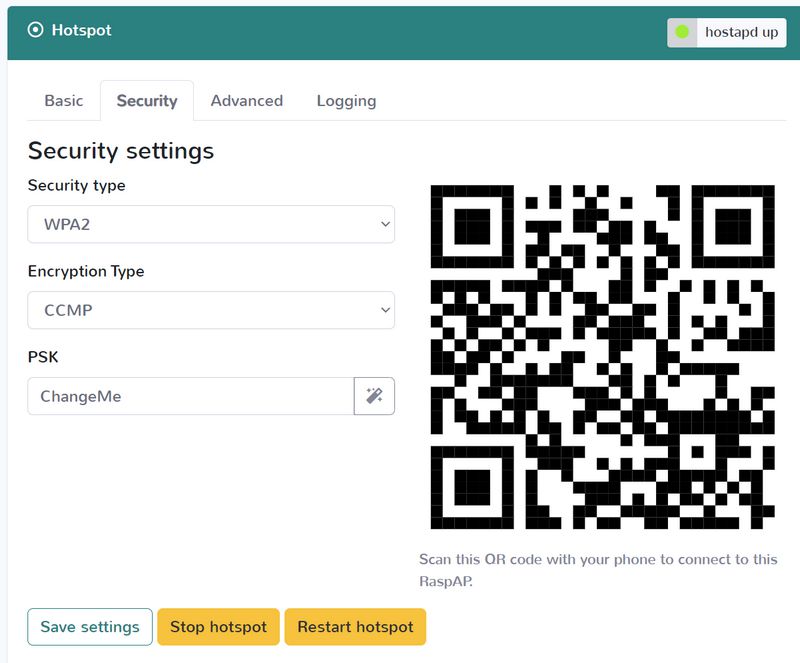
Task: Click the Hotspot title text in header
Action: [x=82, y=30]
